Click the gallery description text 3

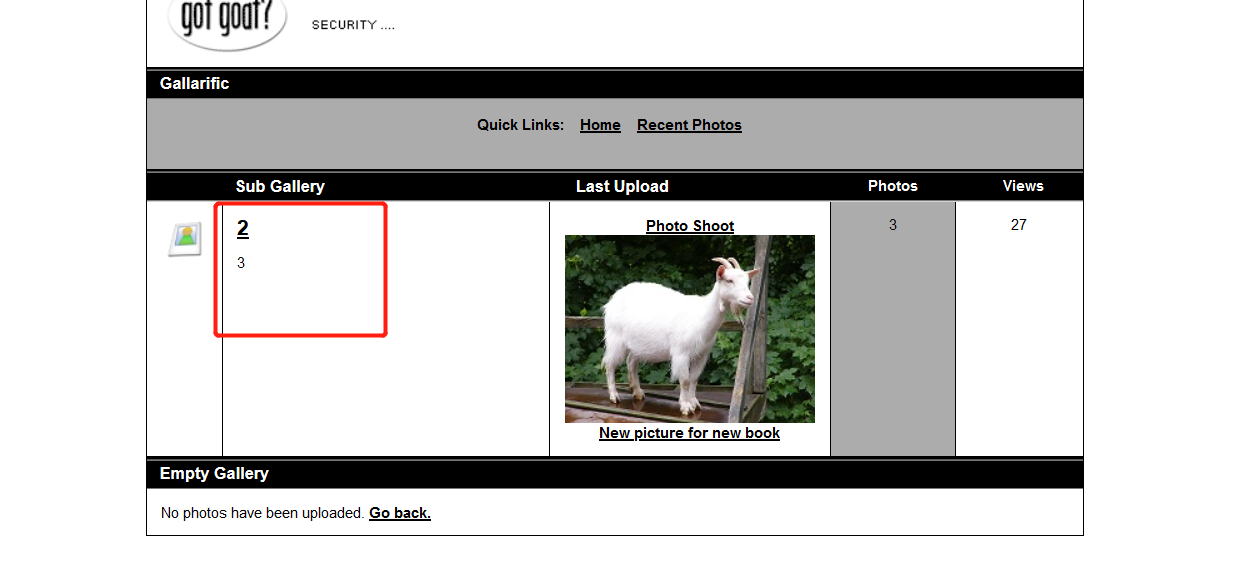[x=241, y=263]
